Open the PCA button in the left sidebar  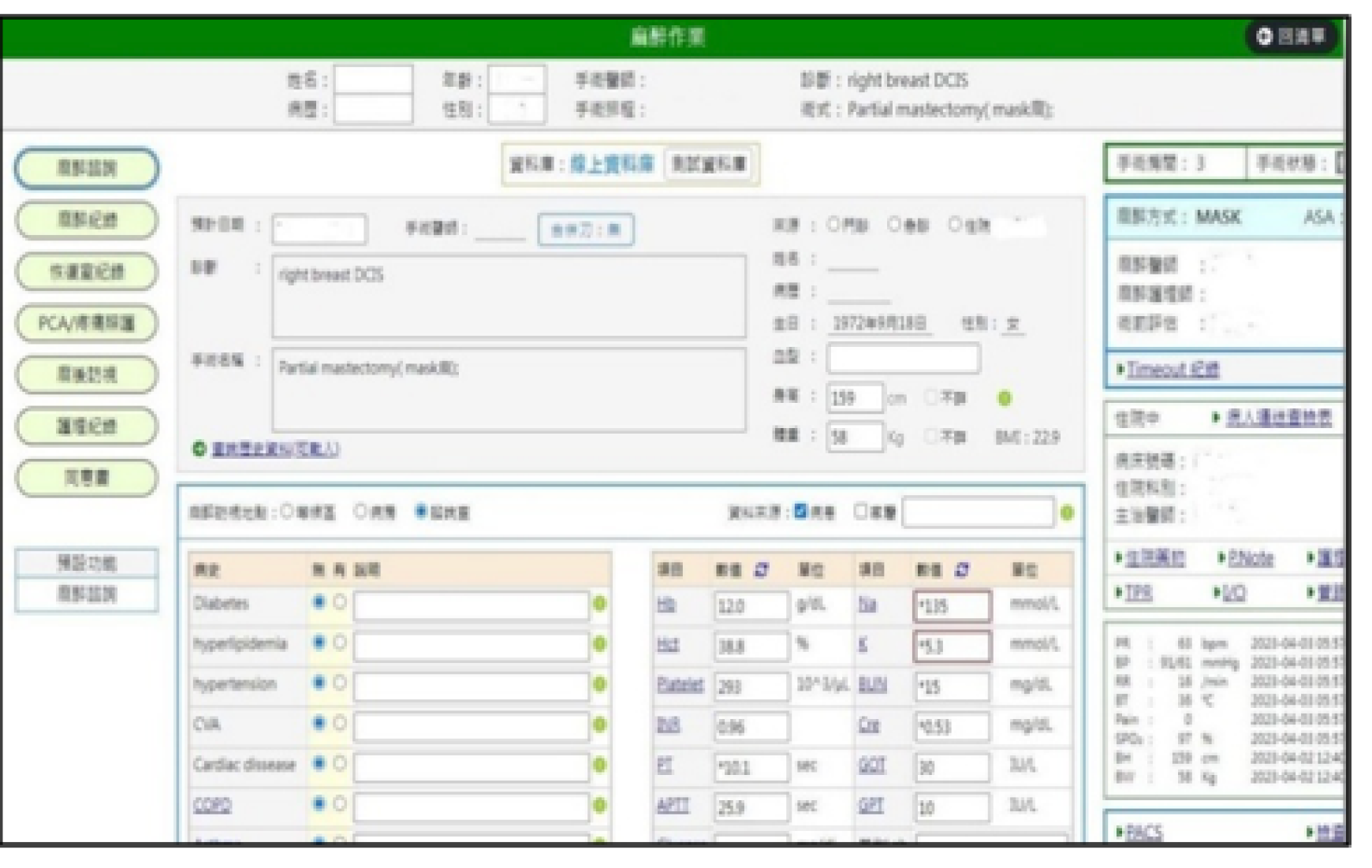tap(87, 323)
